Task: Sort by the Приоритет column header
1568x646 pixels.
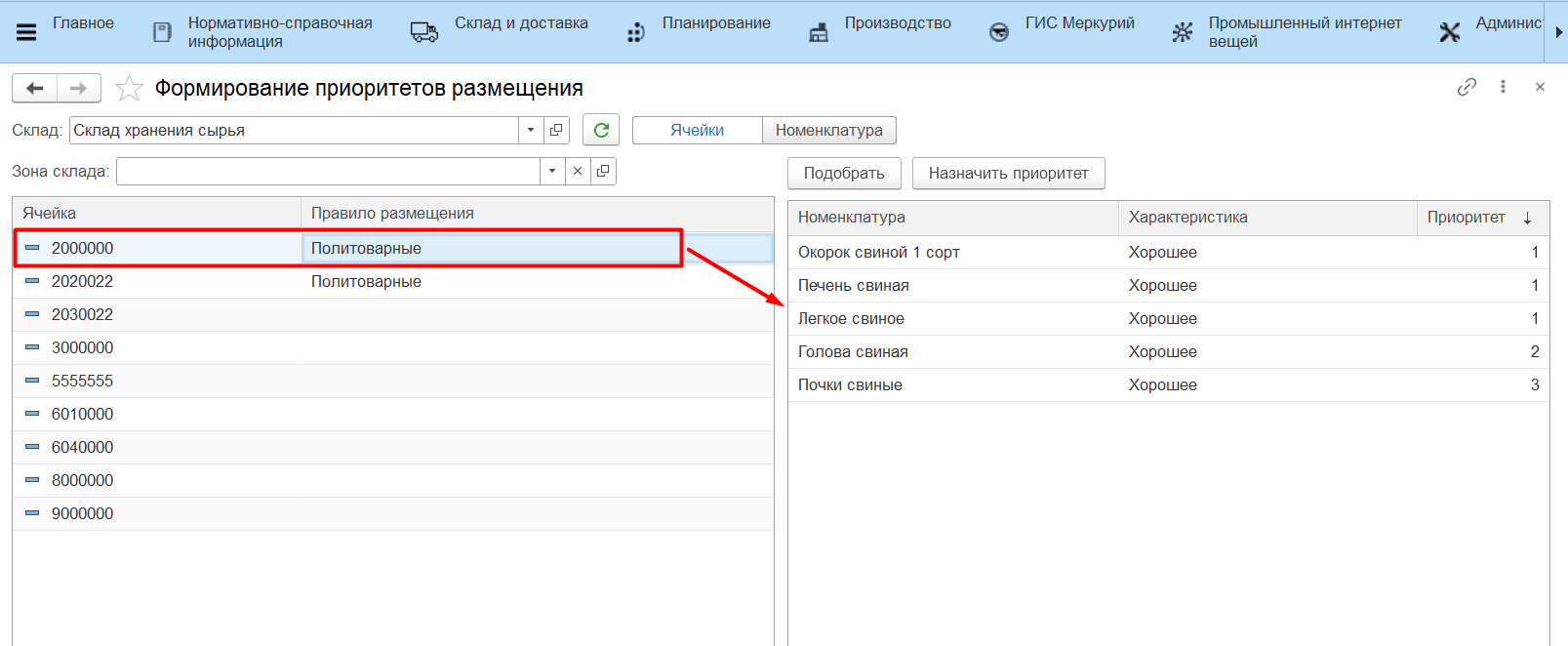Action: click(x=1466, y=217)
